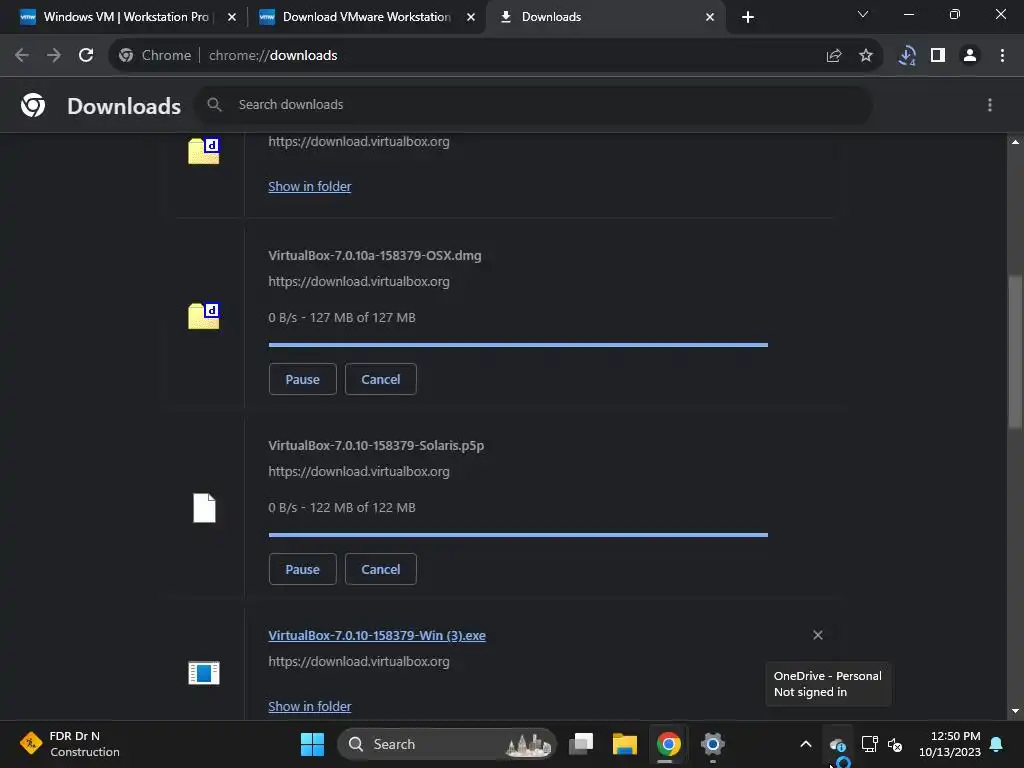1024x768 pixels.
Task: Pause the OSX.dmg download
Action: [302, 379]
